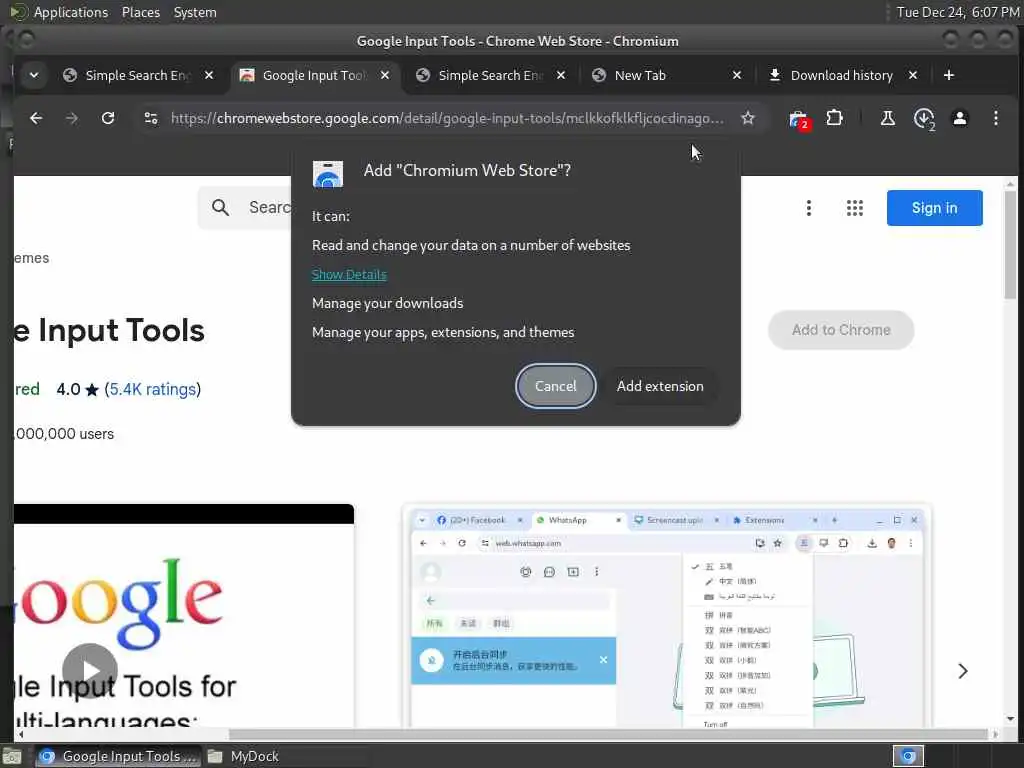Screen dimensions: 1024x768
Task: Switch to first Simple Search Engine tab
Action: [x=136, y=75]
